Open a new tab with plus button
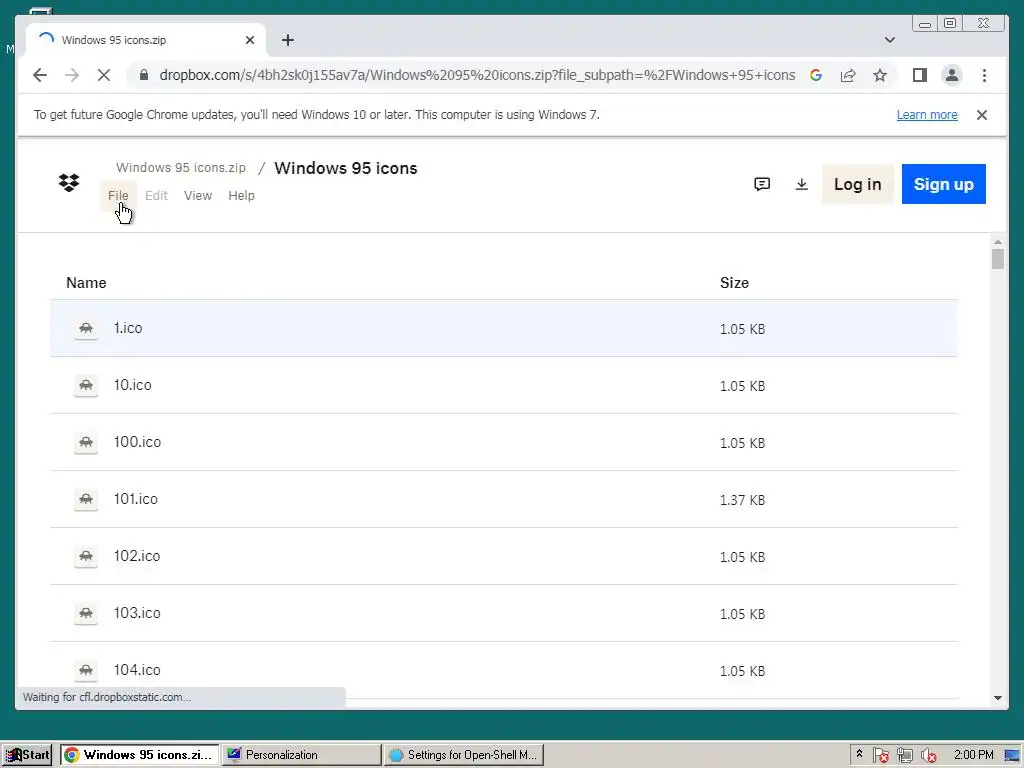This screenshot has width=1024, height=768. click(287, 40)
